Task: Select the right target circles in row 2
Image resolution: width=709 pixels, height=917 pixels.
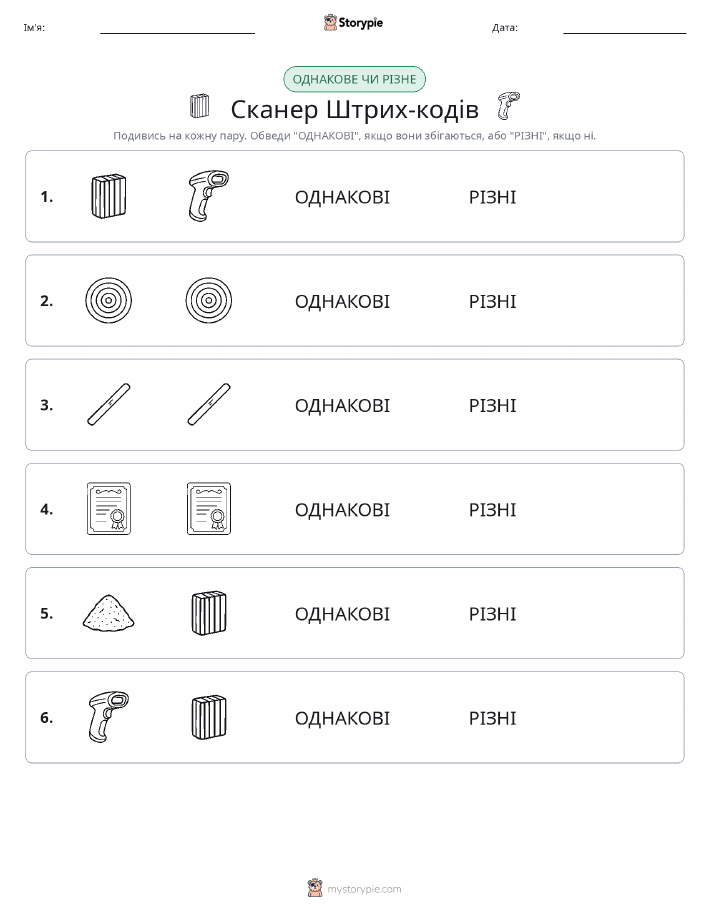Action: coord(209,301)
